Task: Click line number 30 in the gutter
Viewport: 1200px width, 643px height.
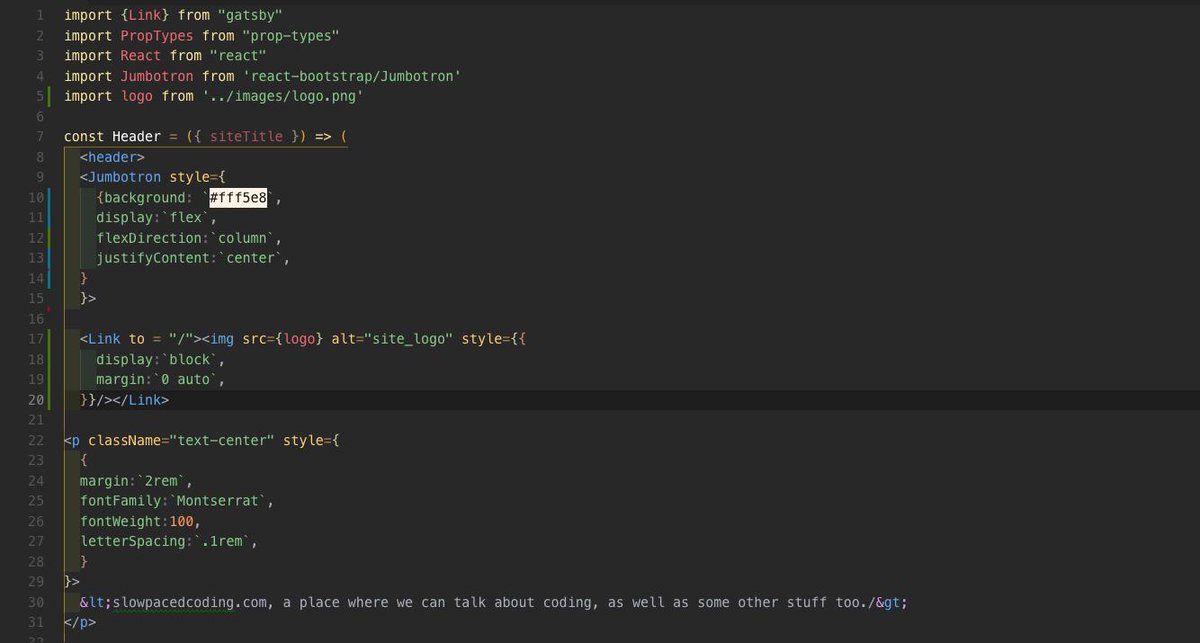Action: (36, 602)
